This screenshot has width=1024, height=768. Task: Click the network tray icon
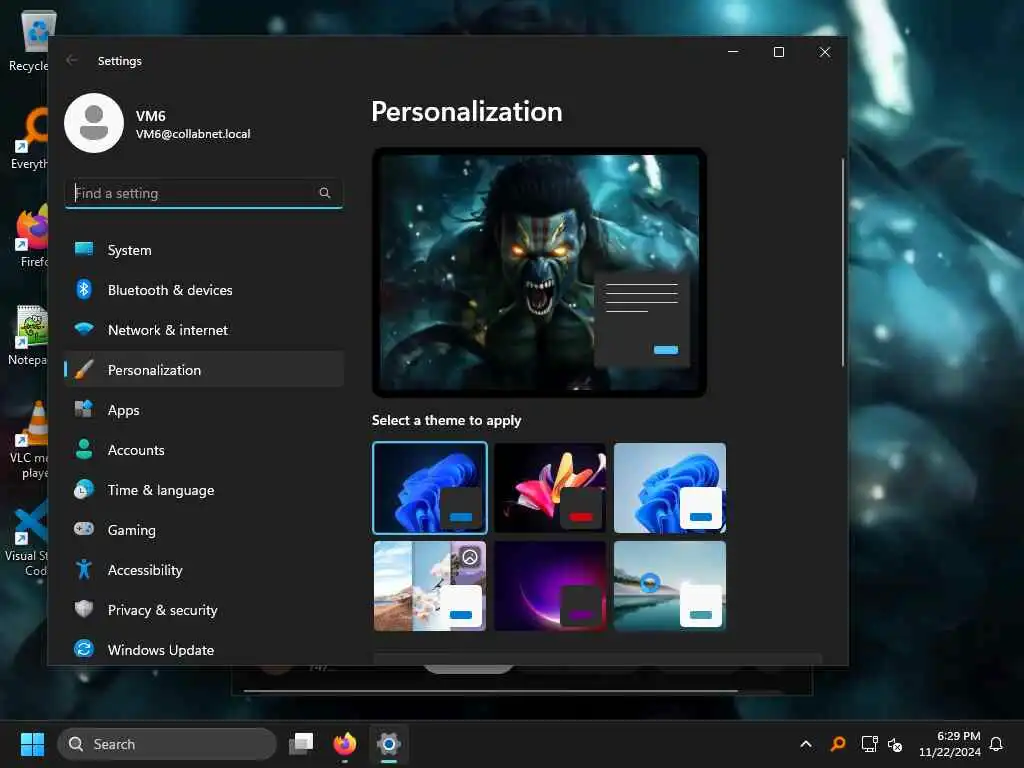pos(869,744)
